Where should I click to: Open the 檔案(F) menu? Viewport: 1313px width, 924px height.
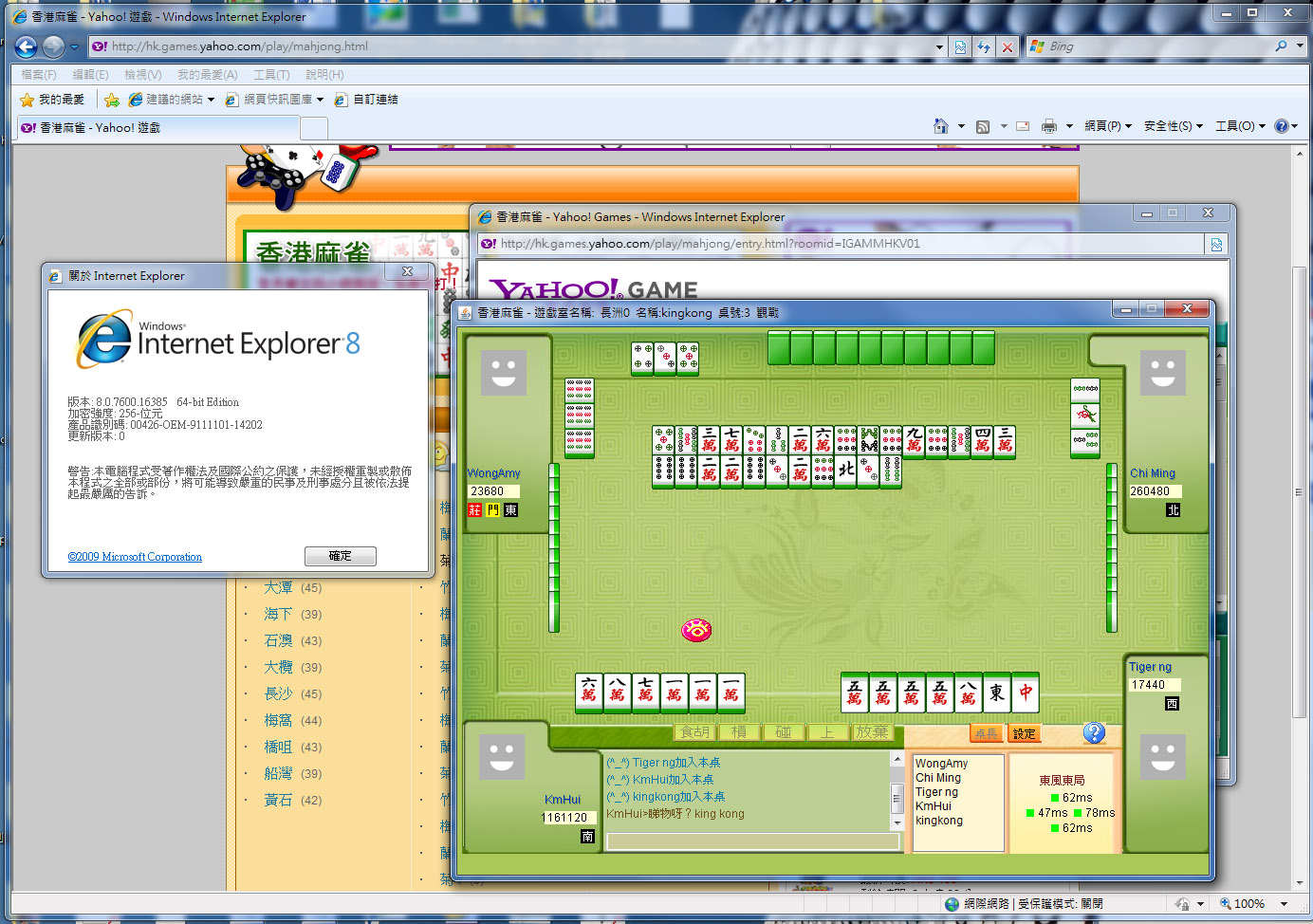39,74
